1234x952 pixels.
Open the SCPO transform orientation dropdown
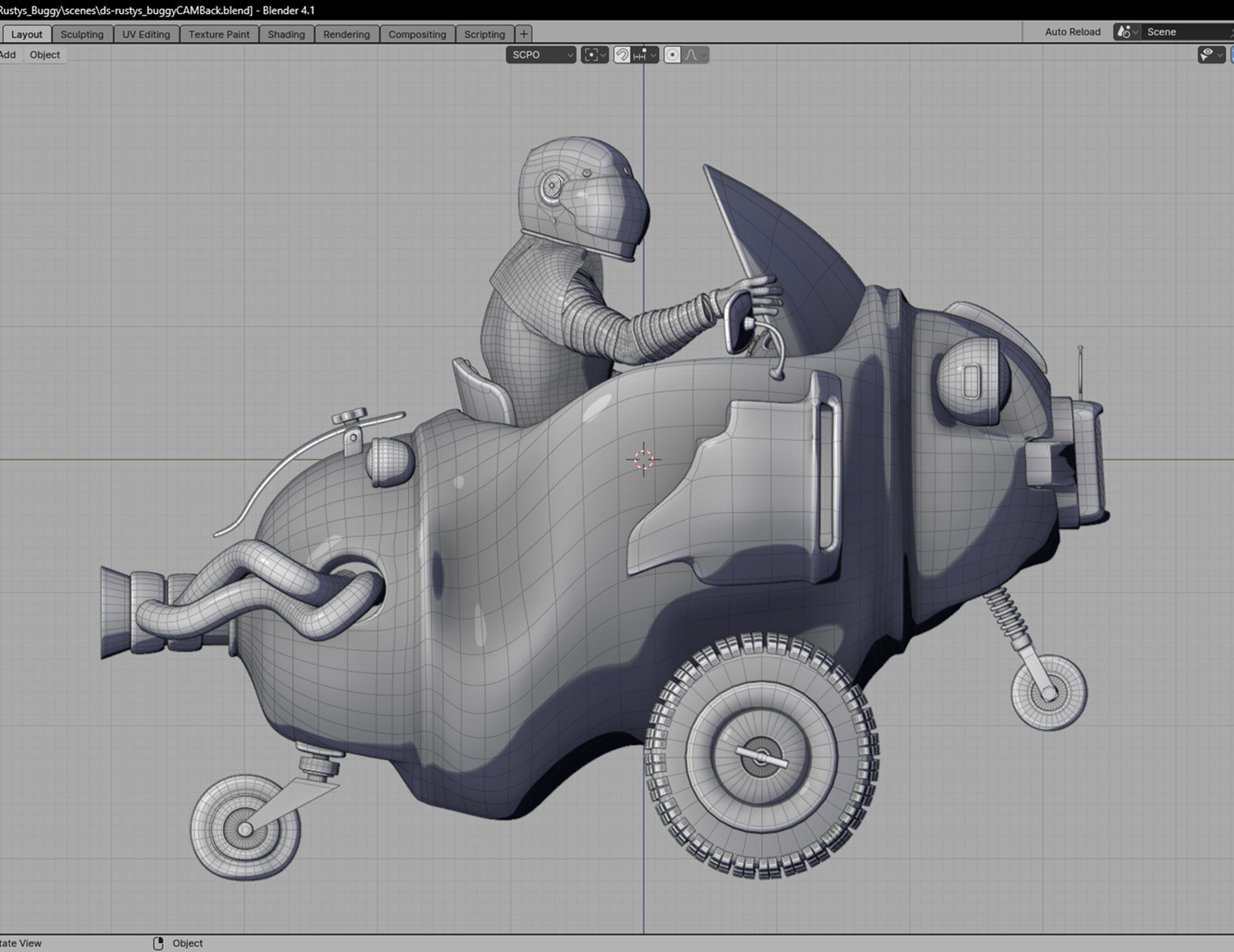click(540, 55)
